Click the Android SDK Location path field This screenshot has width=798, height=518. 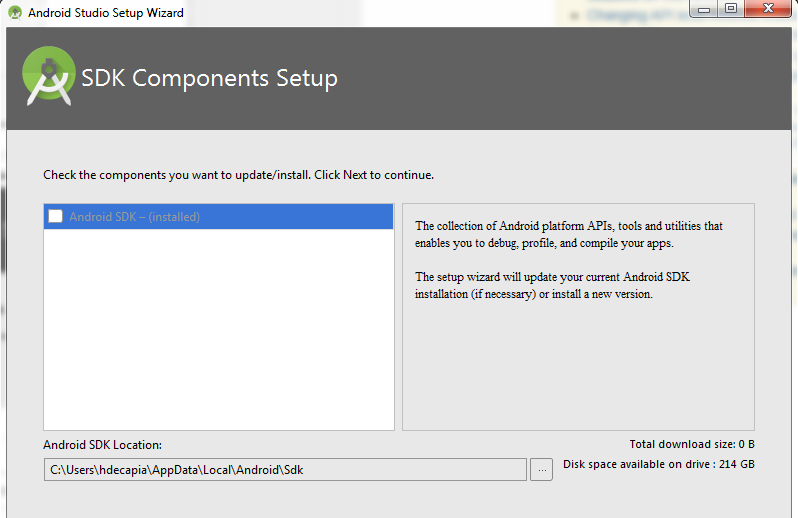[285, 470]
